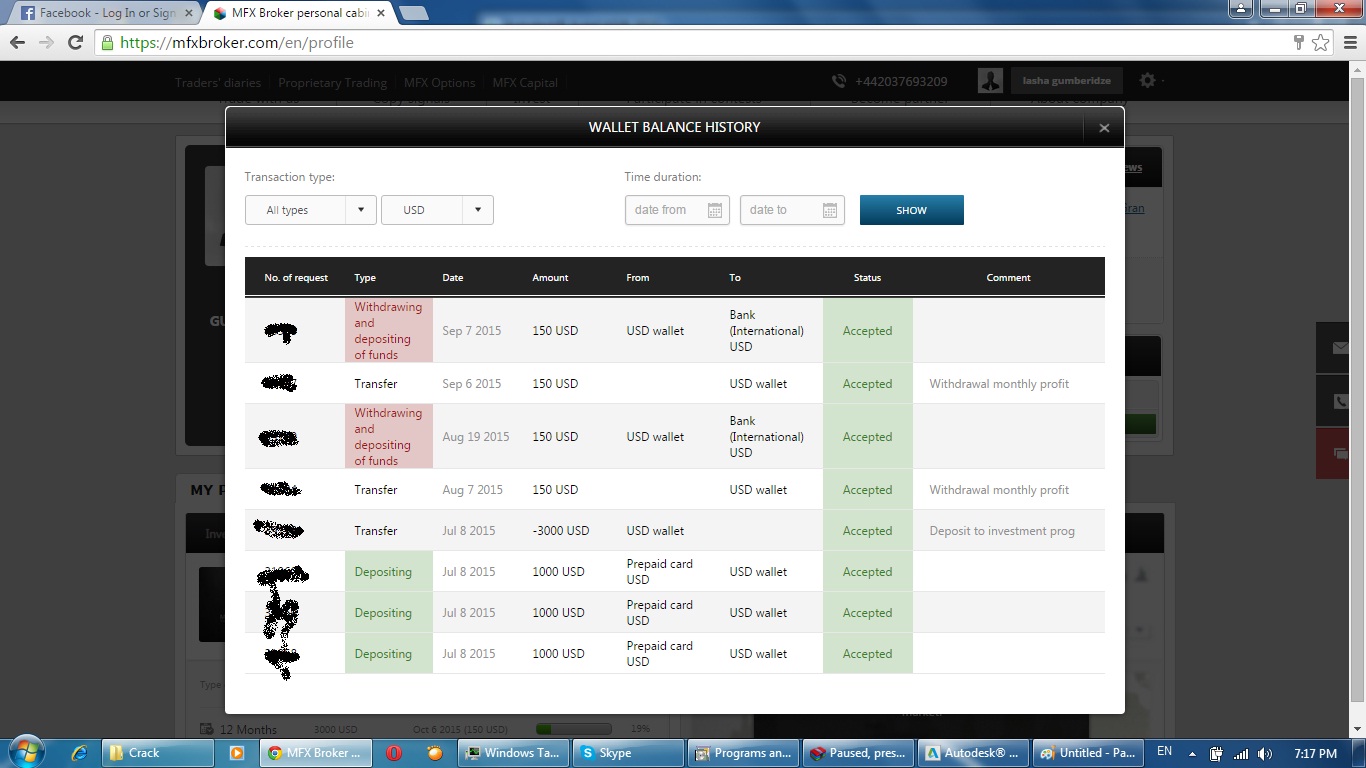This screenshot has height=768, width=1366.
Task: Click the browser address bar URL
Action: 236,43
